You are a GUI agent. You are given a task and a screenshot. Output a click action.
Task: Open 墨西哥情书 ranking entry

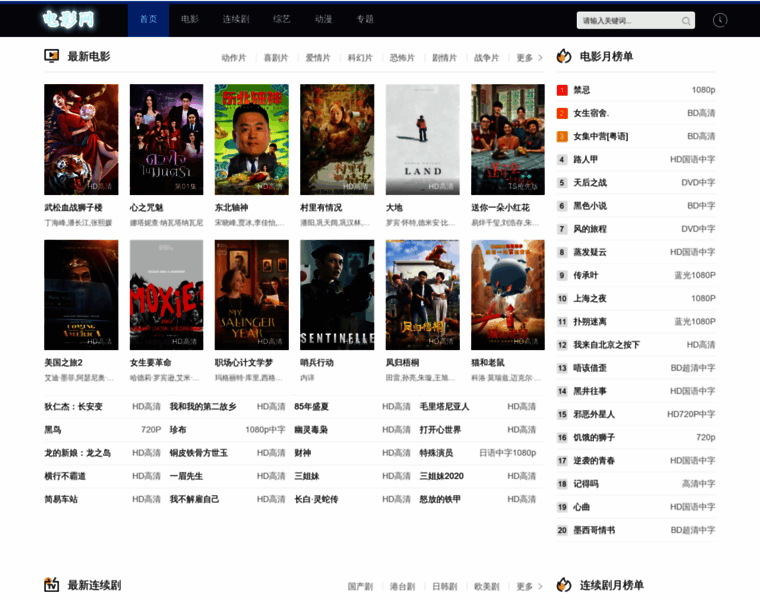[x=594, y=530]
